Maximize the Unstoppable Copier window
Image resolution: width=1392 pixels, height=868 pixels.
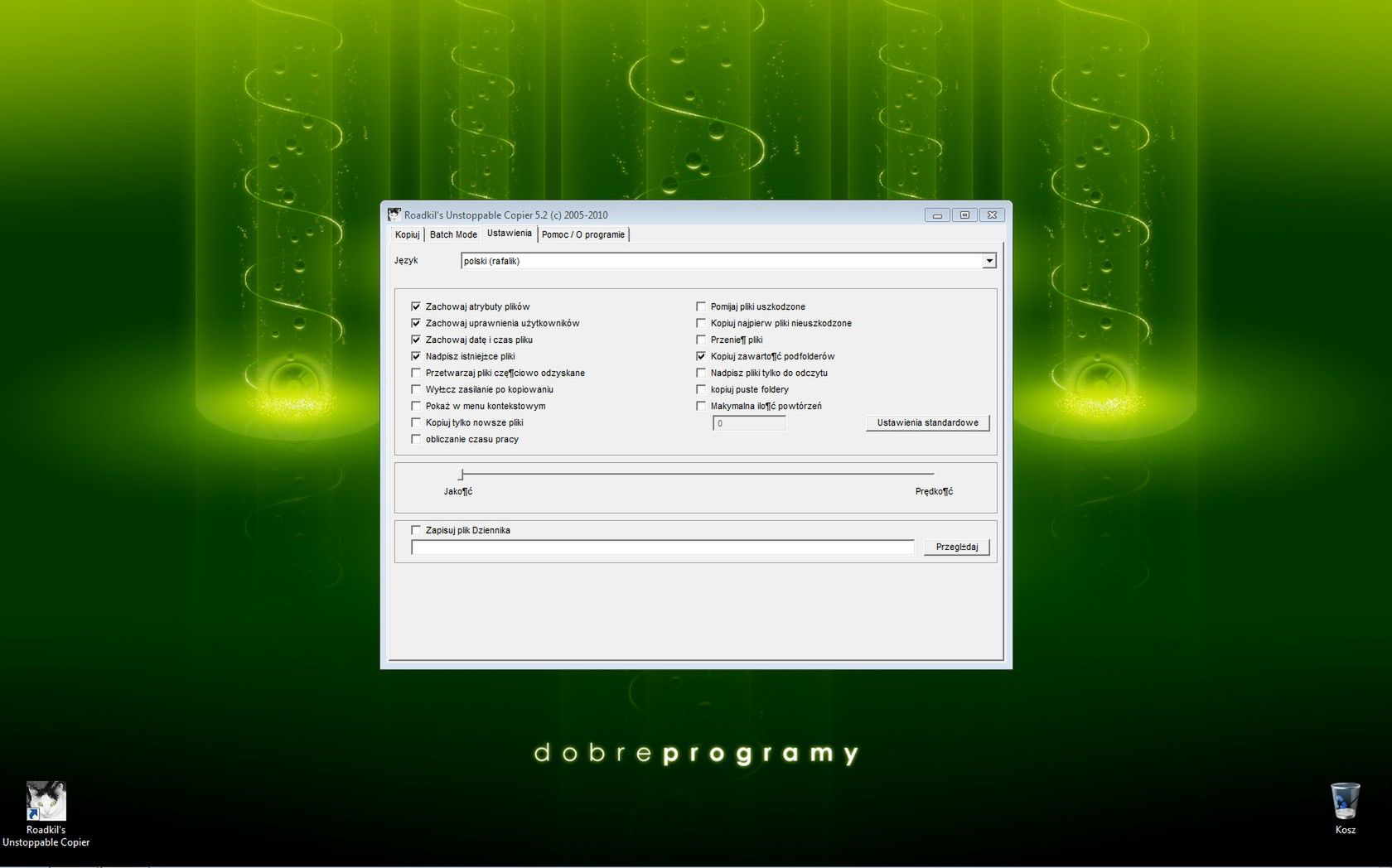(x=964, y=215)
